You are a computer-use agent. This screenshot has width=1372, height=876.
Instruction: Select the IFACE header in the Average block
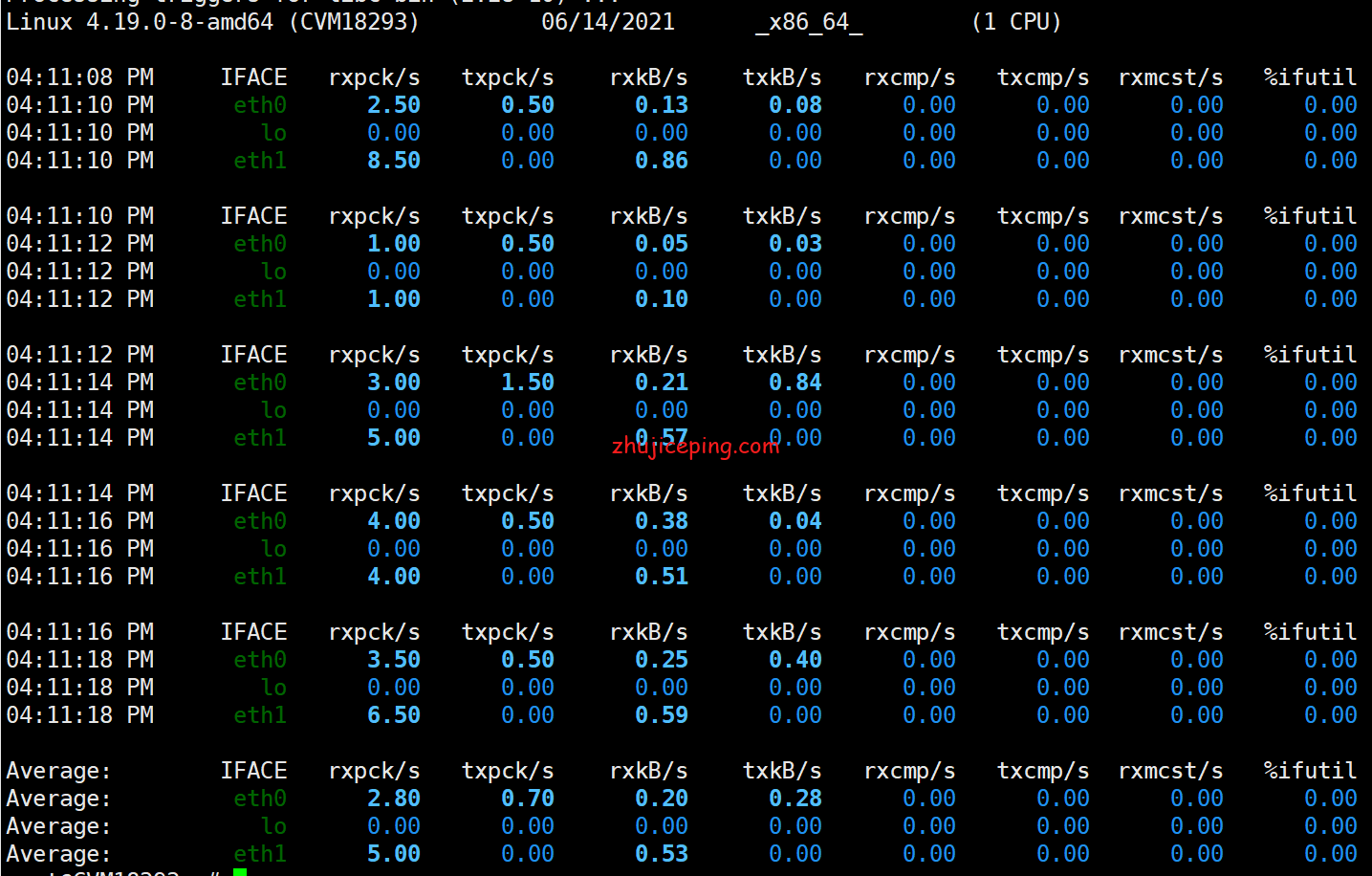pos(253,771)
